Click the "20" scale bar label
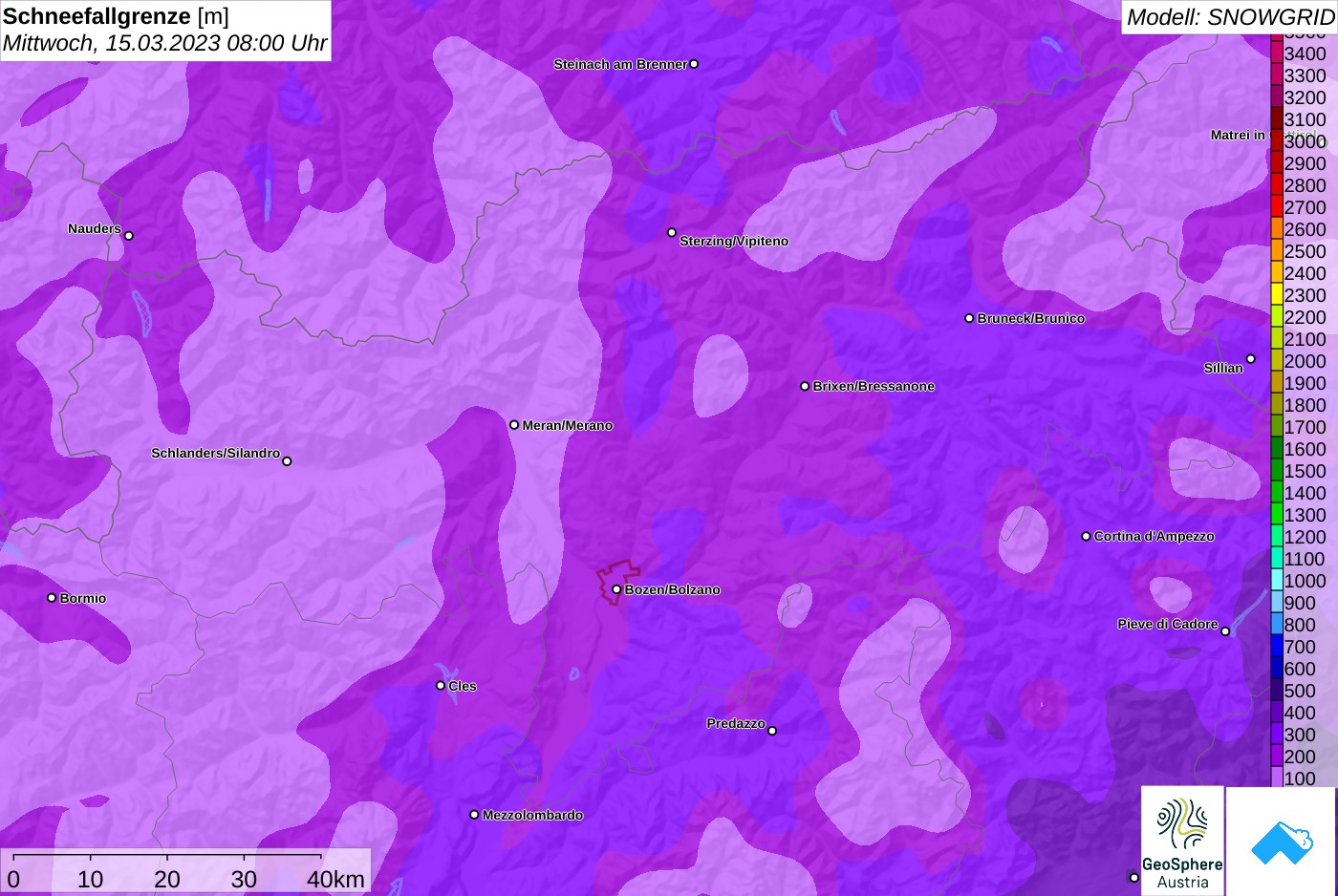Viewport: 1338px width, 896px height. [x=167, y=879]
